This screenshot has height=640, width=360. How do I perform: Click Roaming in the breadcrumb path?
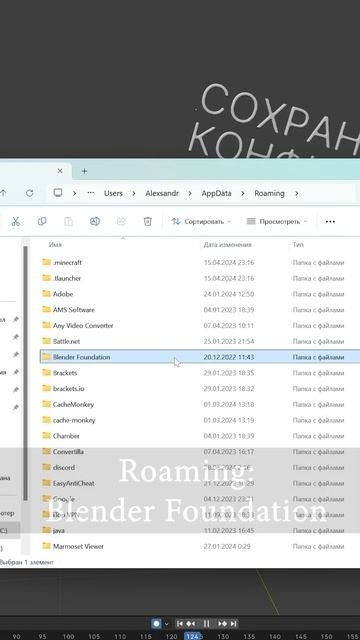pyautogui.click(x=269, y=193)
